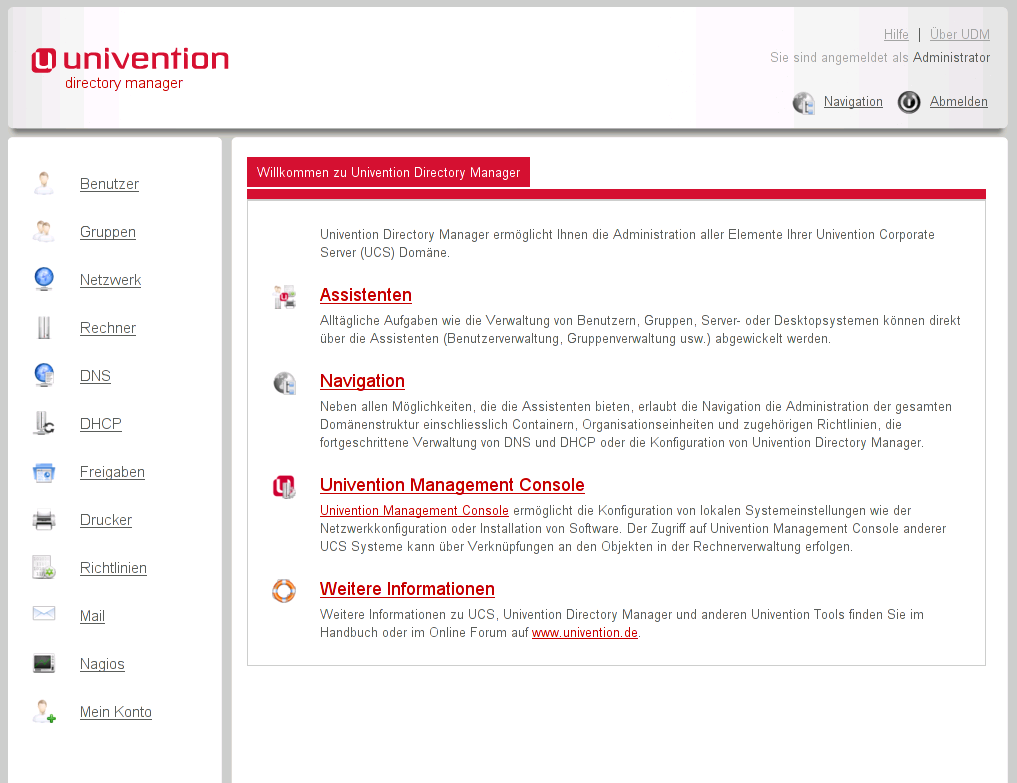
Task: Open the Über UDM link
Action: pyautogui.click(x=959, y=34)
